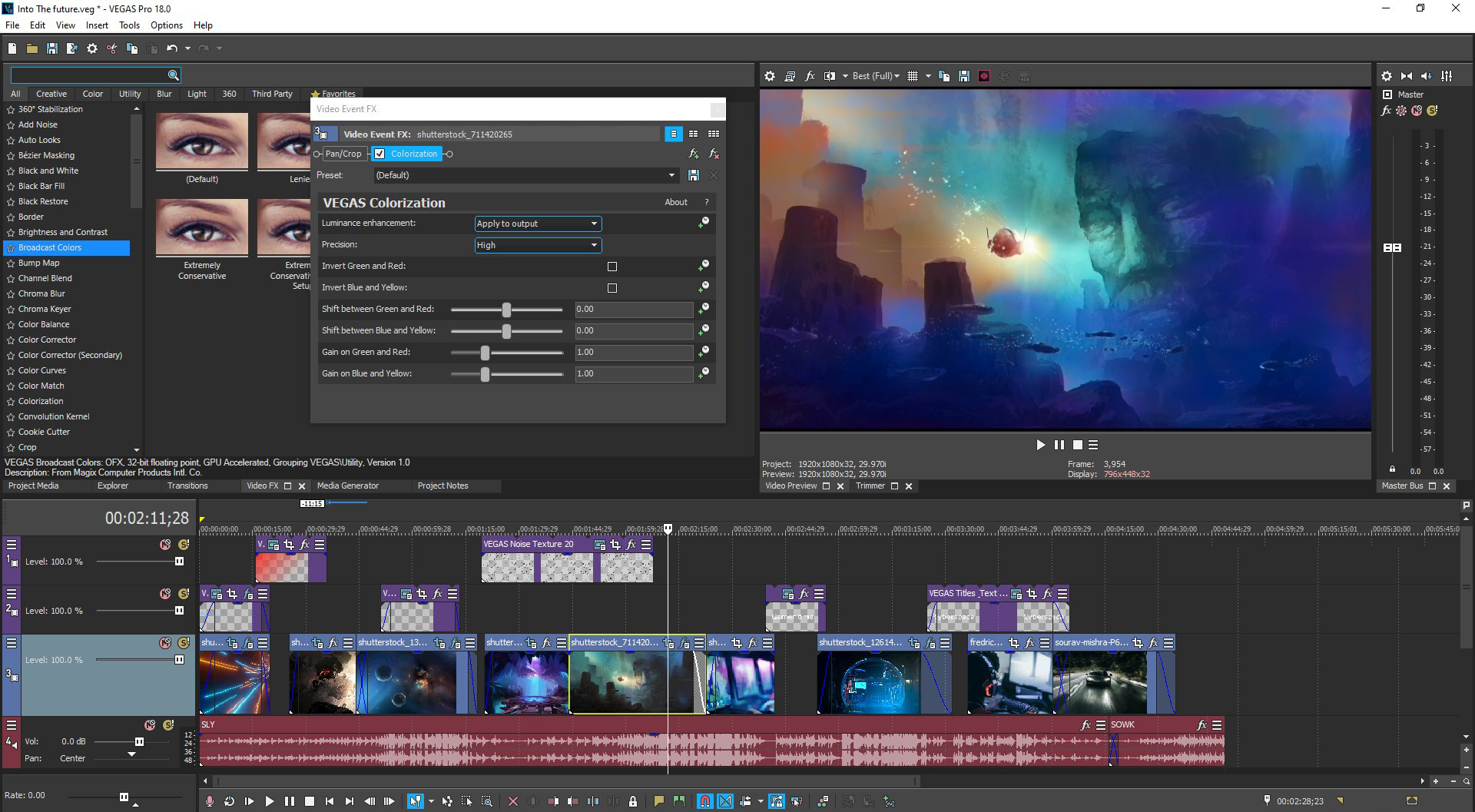Click the Save Snapshot to File icon

(964, 75)
